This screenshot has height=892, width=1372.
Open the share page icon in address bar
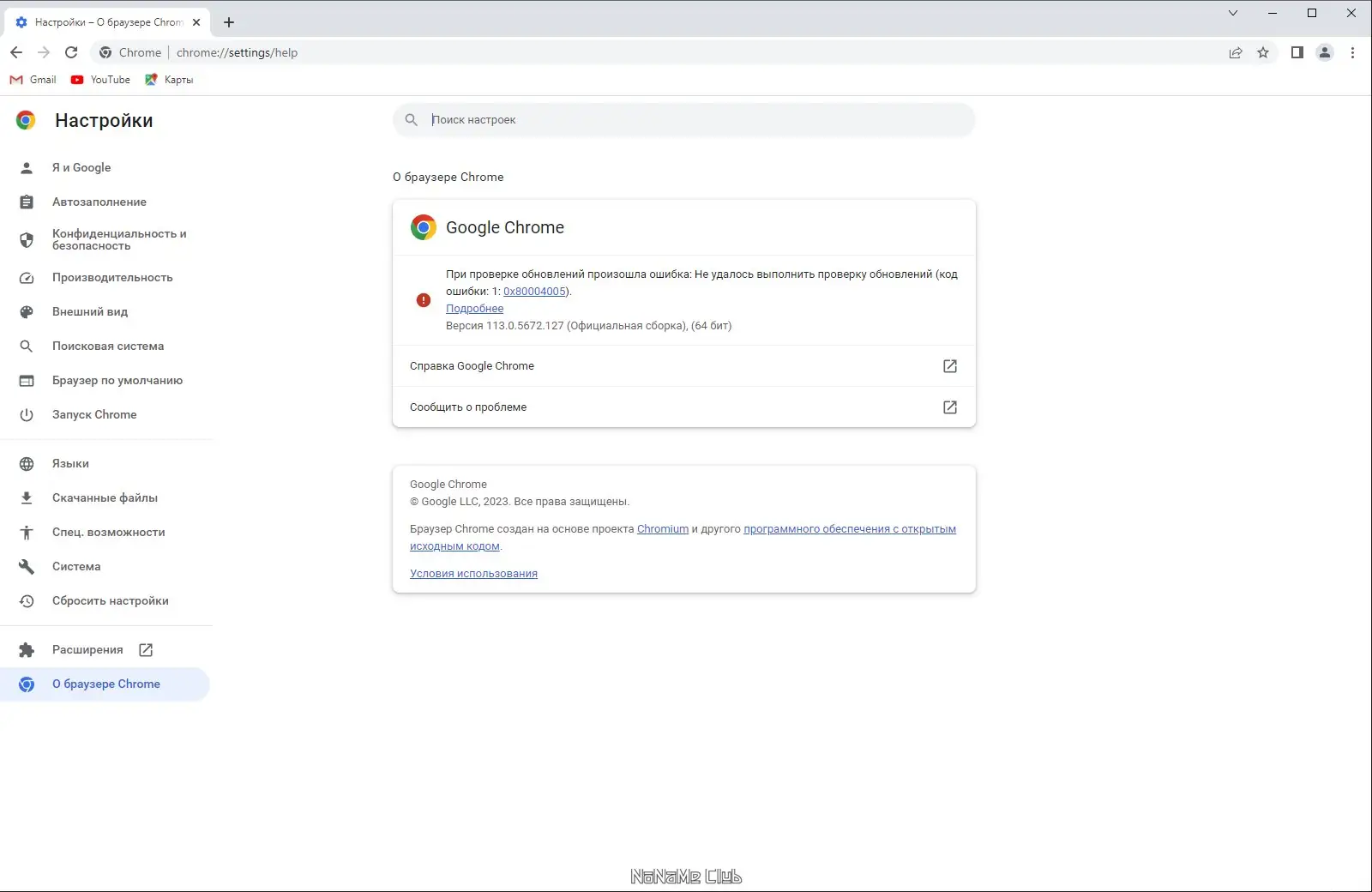click(x=1236, y=52)
